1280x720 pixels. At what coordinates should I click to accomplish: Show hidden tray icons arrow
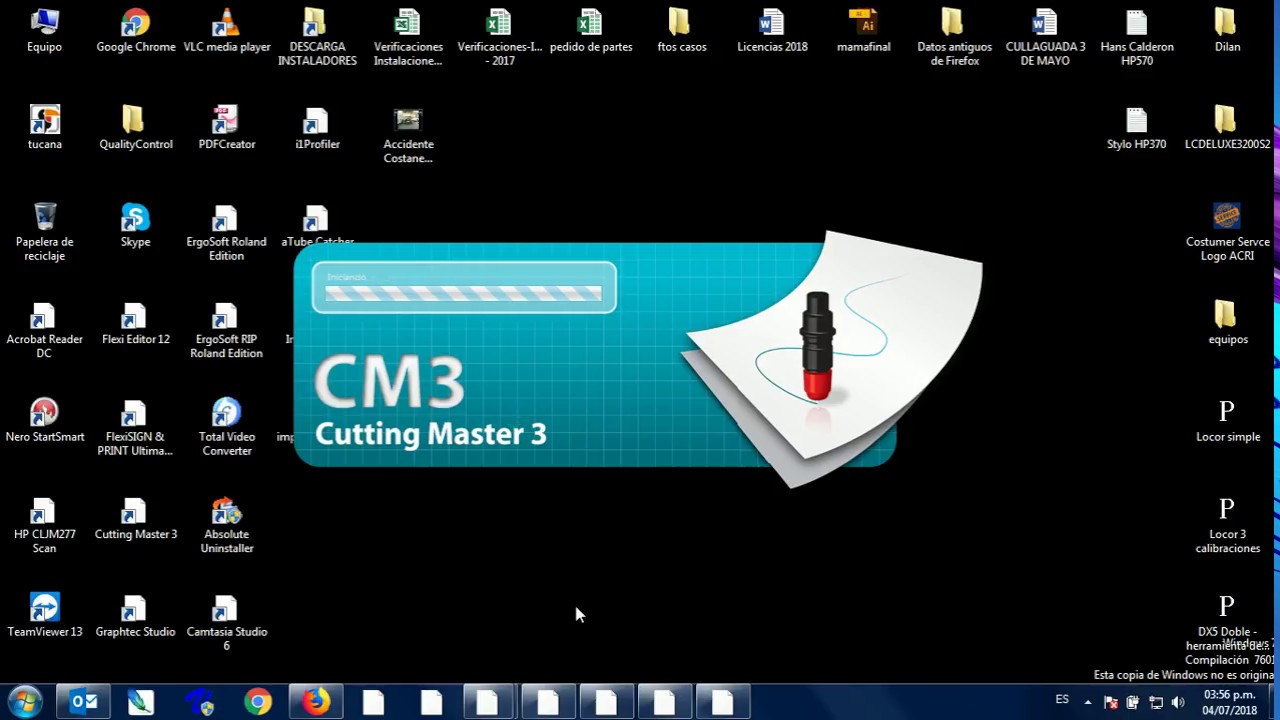1088,702
